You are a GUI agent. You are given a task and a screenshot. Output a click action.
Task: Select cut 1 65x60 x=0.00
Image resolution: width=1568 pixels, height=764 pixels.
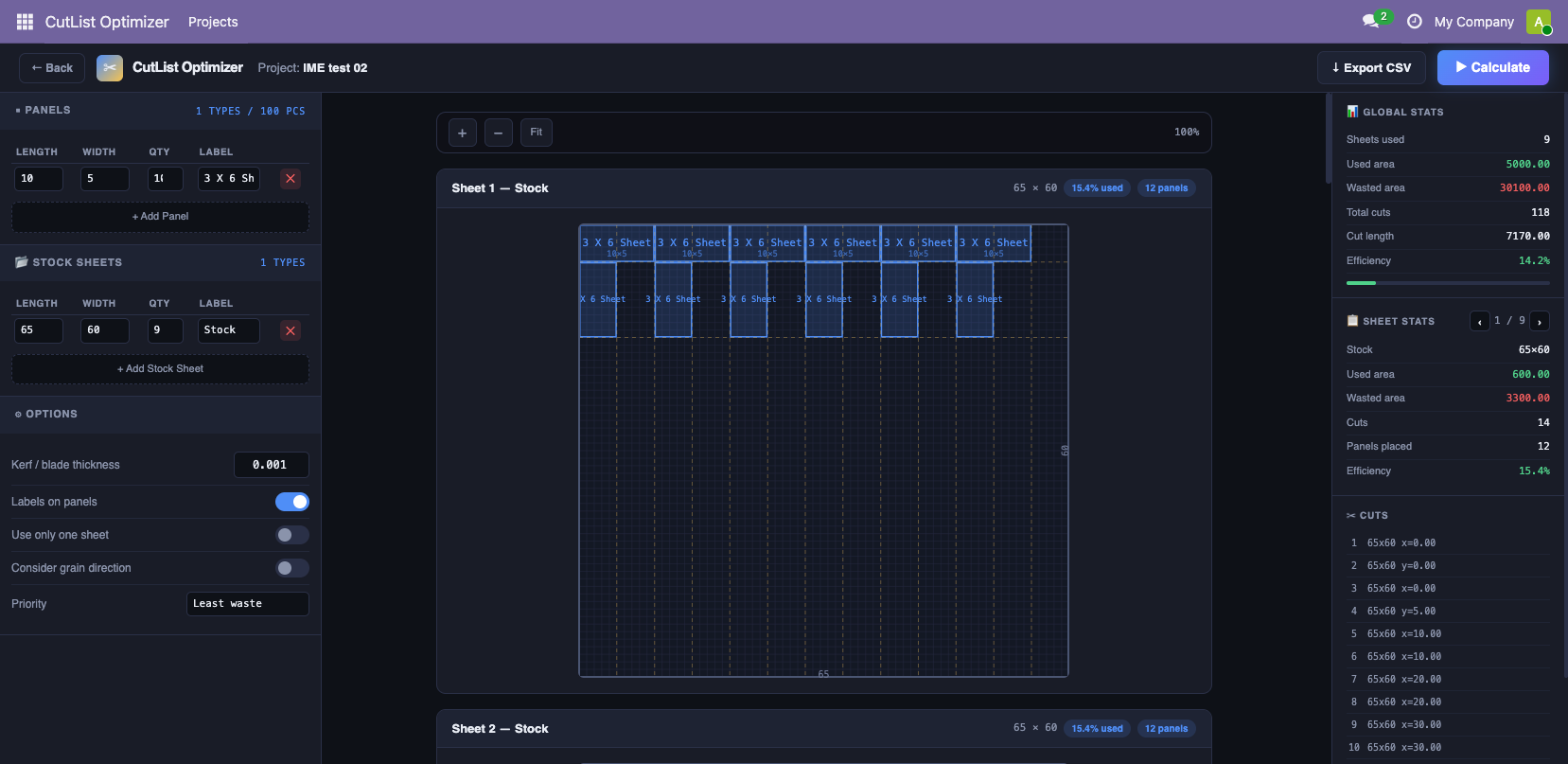(1448, 543)
